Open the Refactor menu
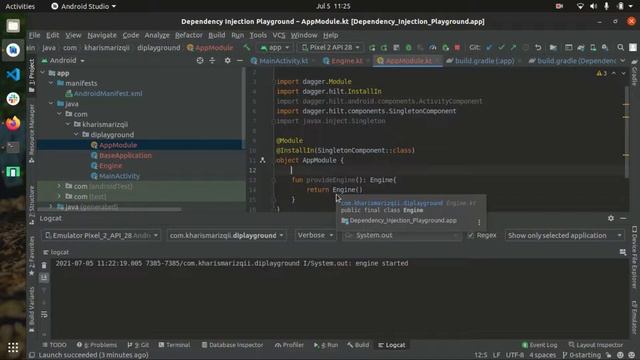 point(189,35)
